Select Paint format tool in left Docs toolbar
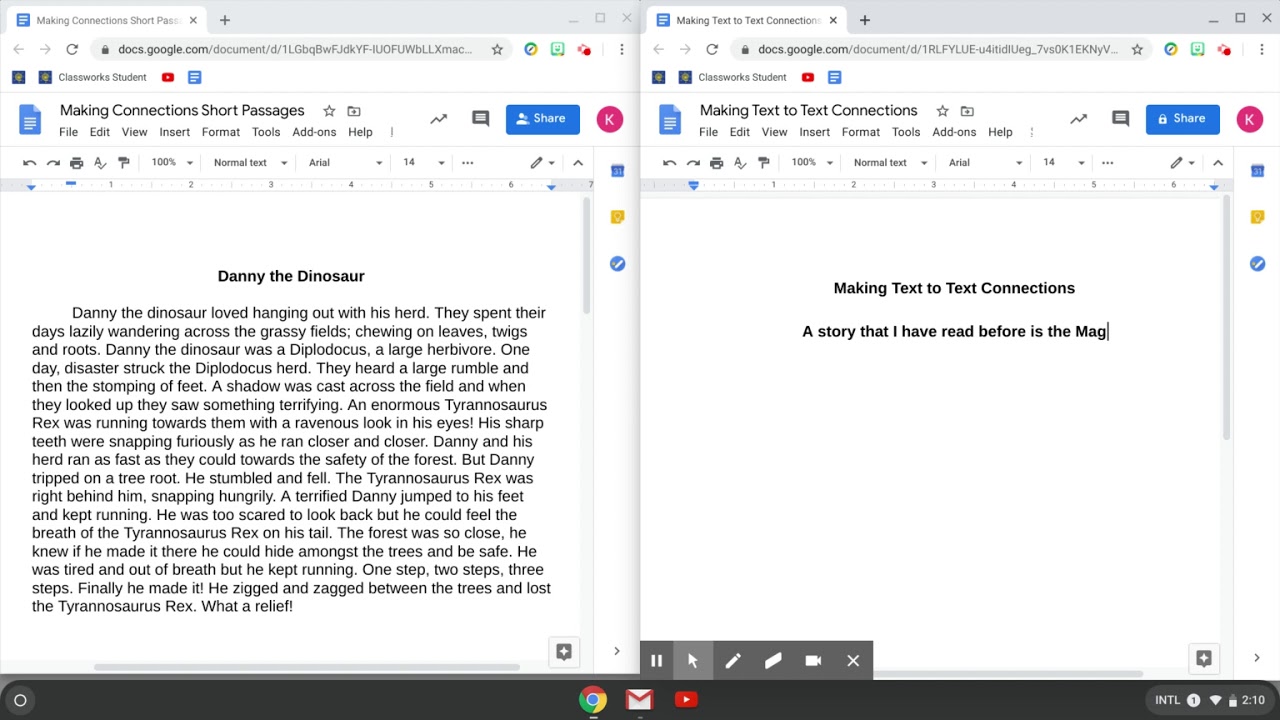Screen dimensions: 1280x720 coord(124,163)
